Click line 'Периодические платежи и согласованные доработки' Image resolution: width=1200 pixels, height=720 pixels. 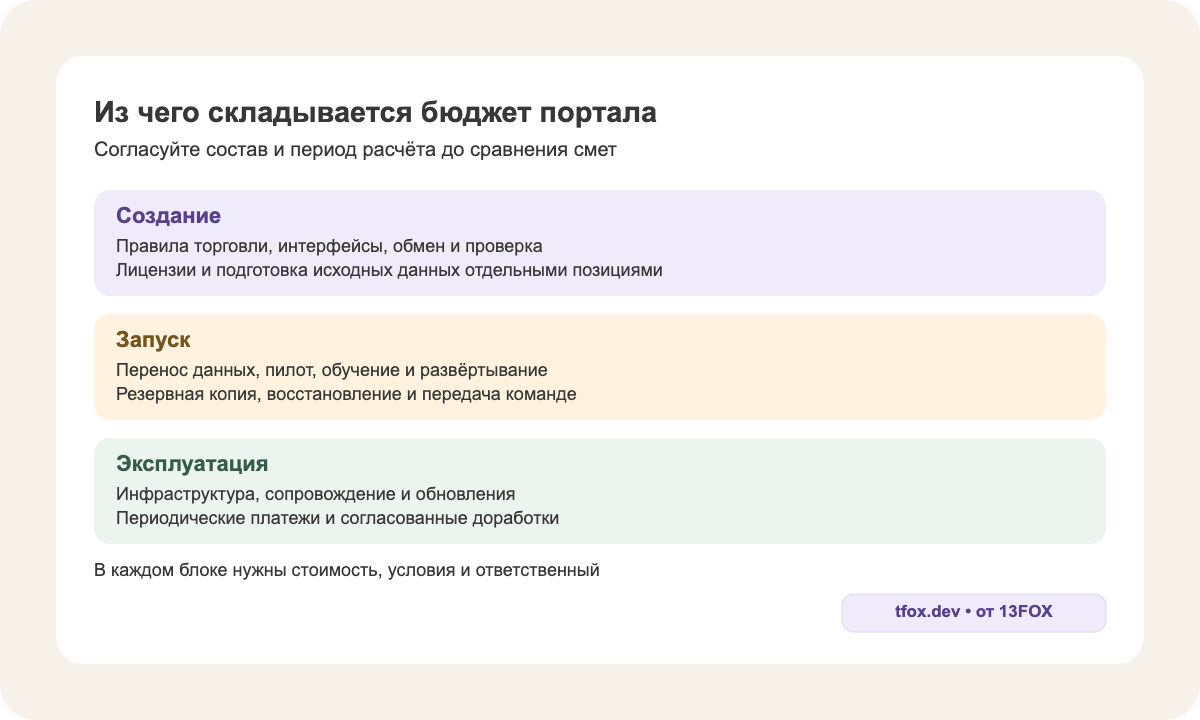click(337, 518)
